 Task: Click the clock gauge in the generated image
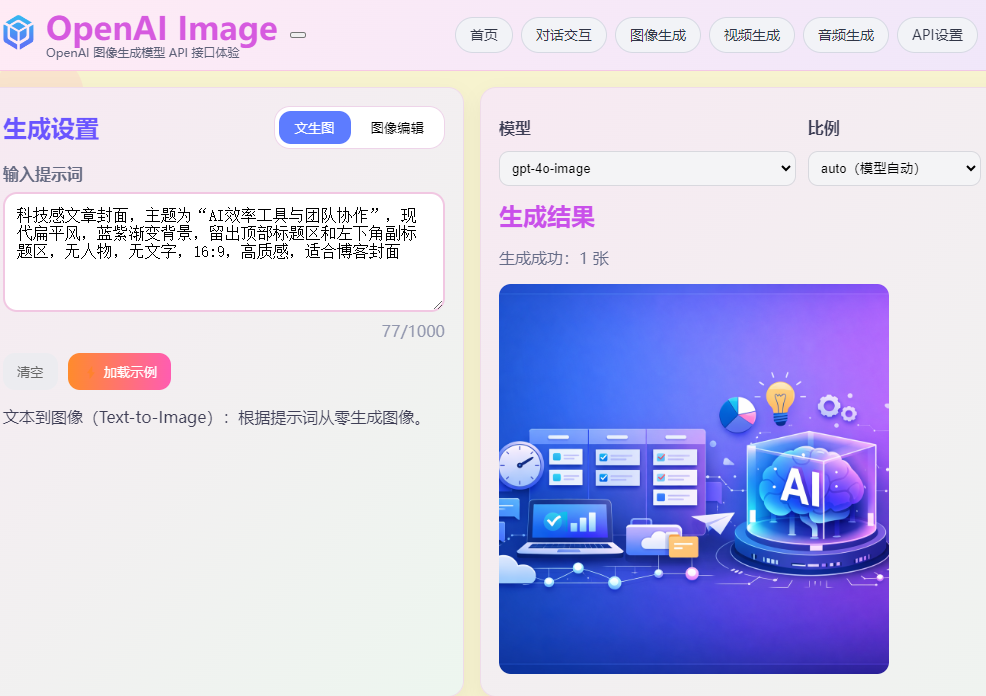tap(520, 466)
